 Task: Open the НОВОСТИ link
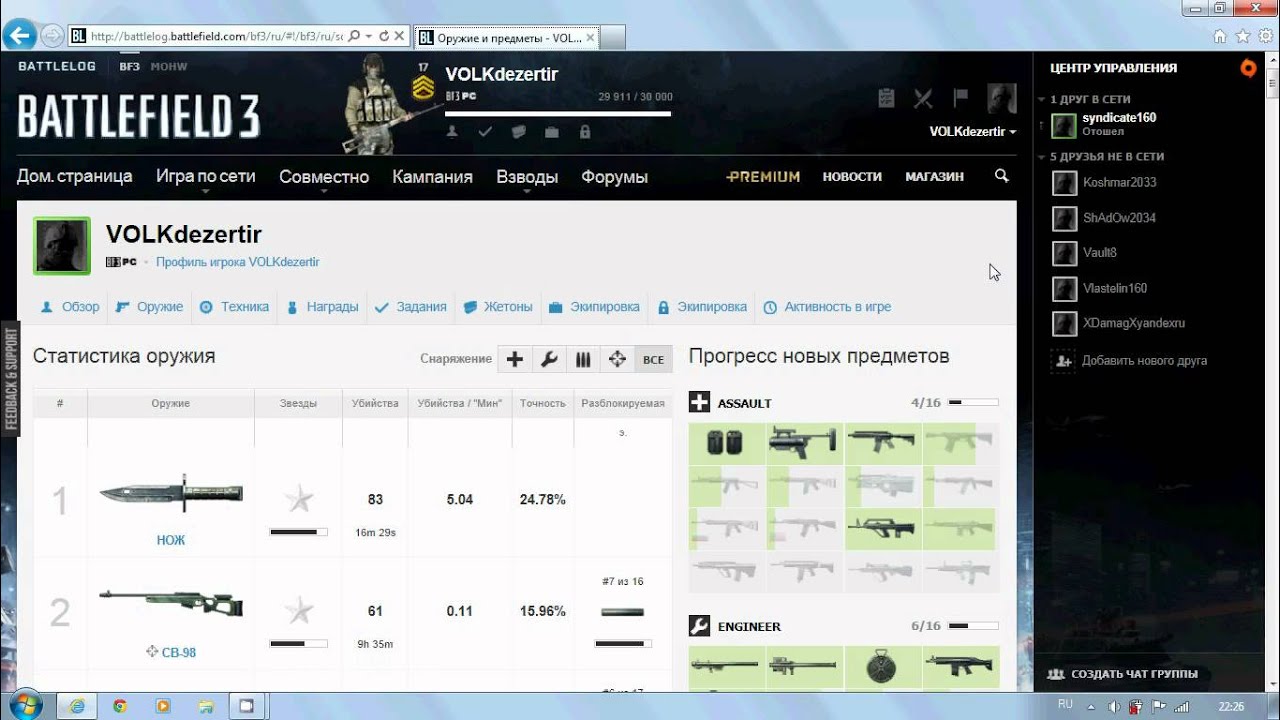(852, 176)
